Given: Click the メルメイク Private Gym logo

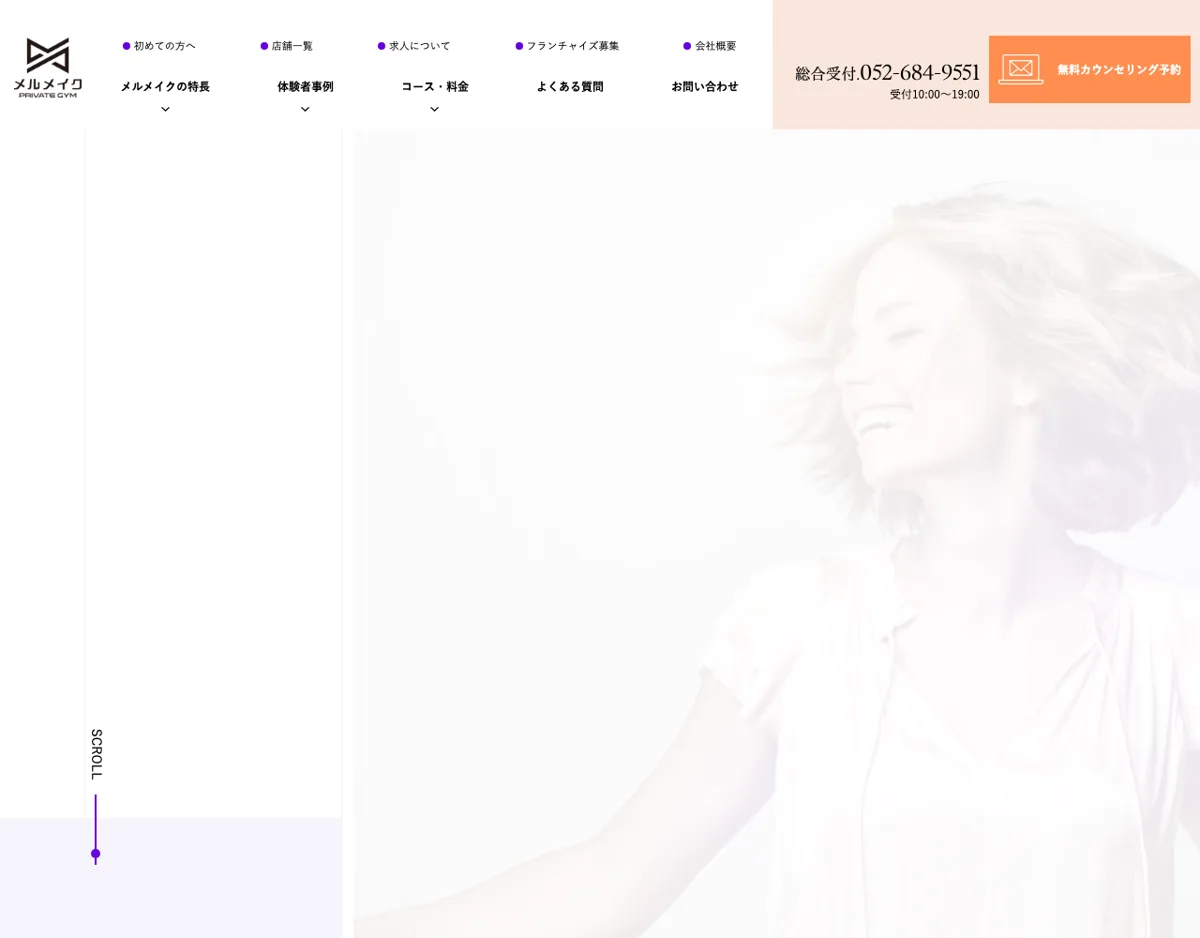Looking at the screenshot, I should pos(47,68).
